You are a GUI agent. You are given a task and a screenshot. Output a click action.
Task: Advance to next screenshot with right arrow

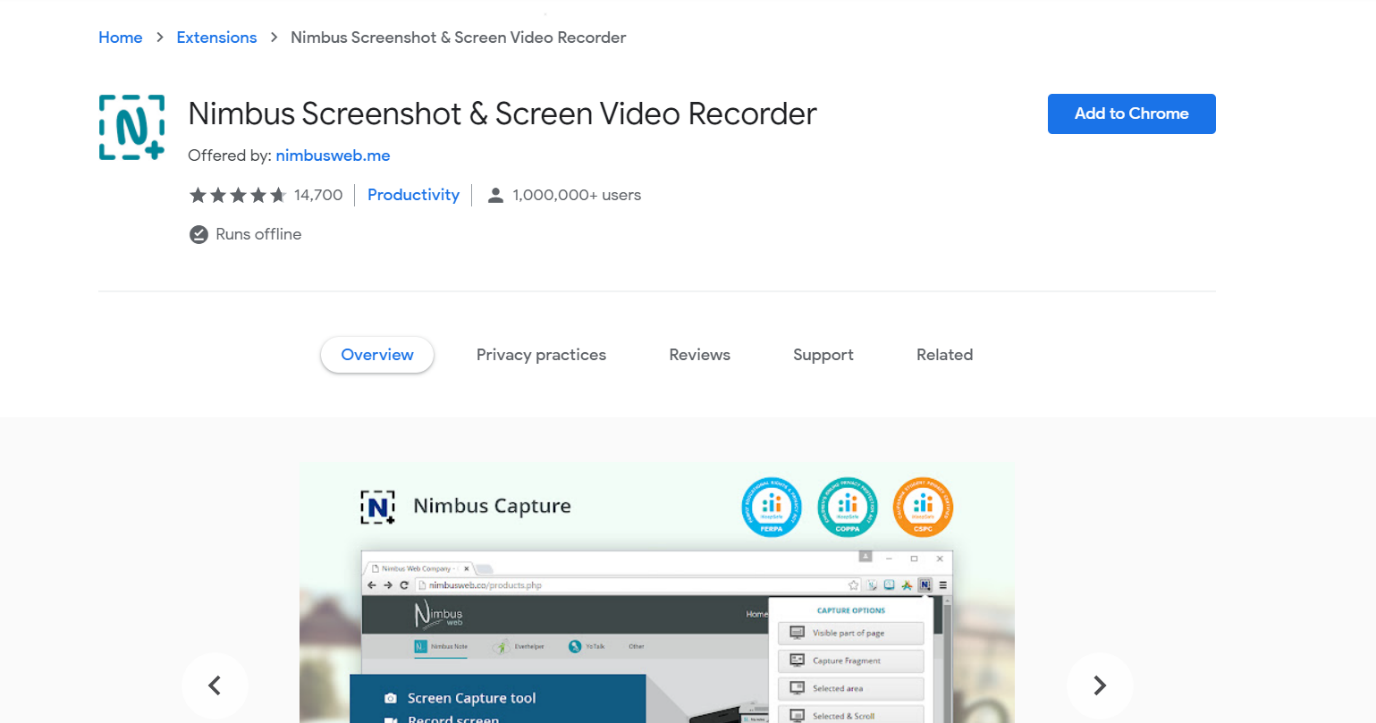[x=1099, y=685]
